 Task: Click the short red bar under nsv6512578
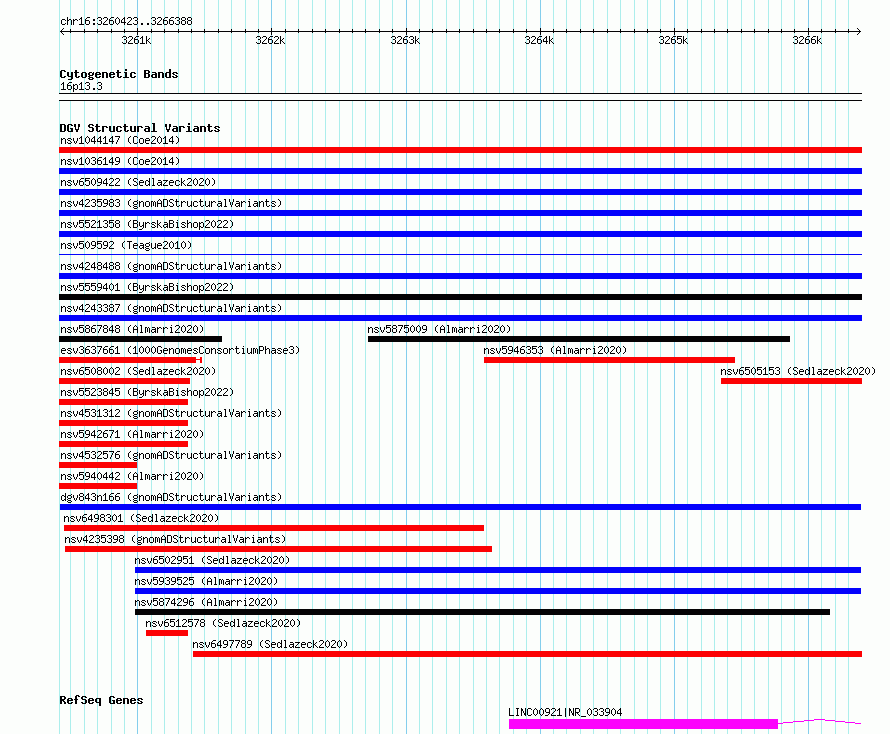pyautogui.click(x=167, y=633)
